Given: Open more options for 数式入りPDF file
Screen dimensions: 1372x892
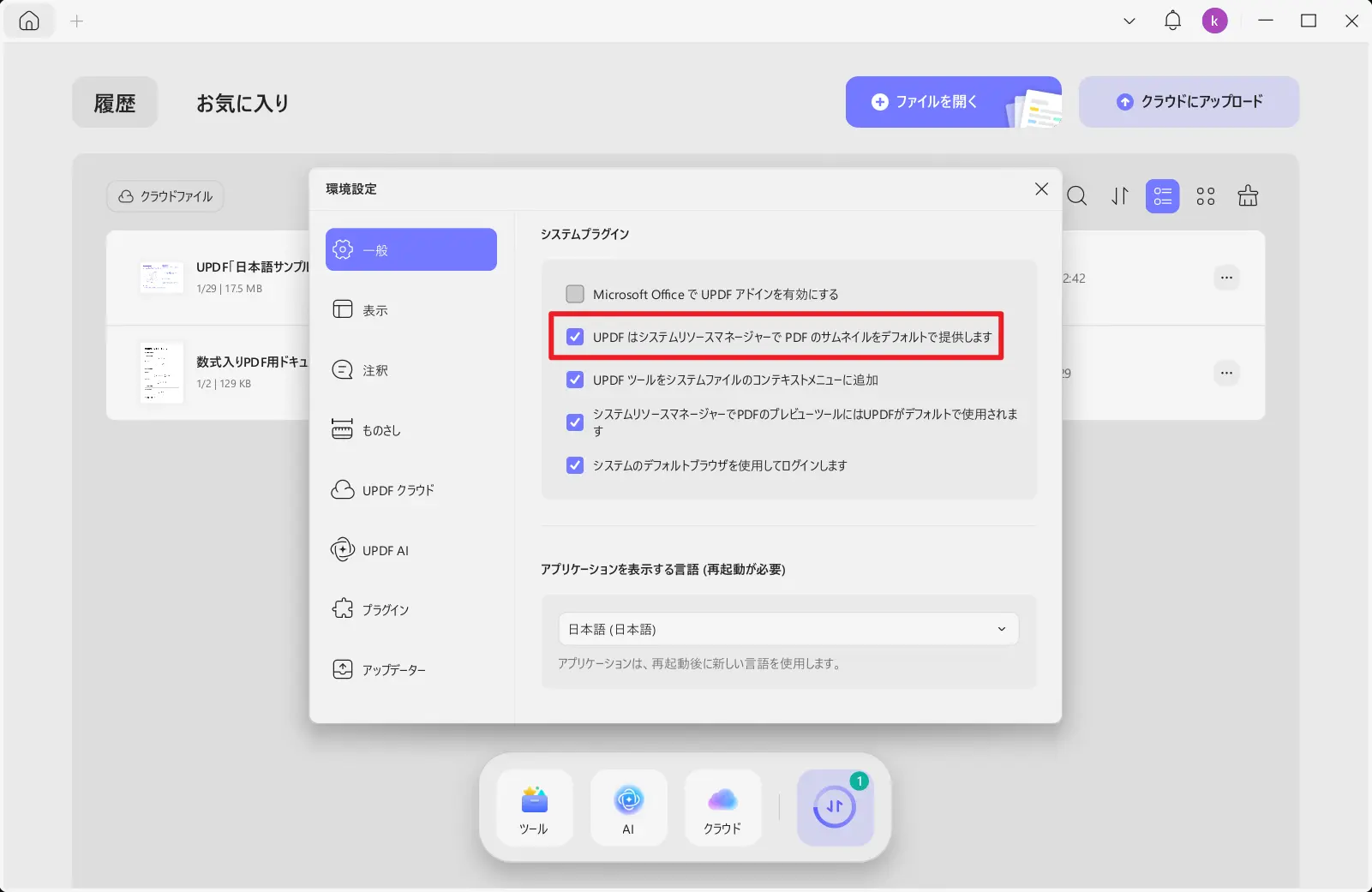Looking at the screenshot, I should point(1226,373).
